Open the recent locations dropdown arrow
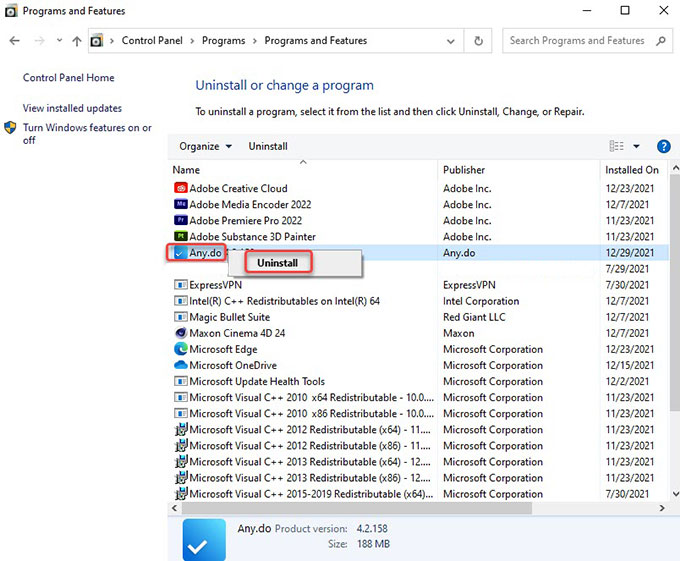Viewport: 680px width, 561px height. coord(59,40)
